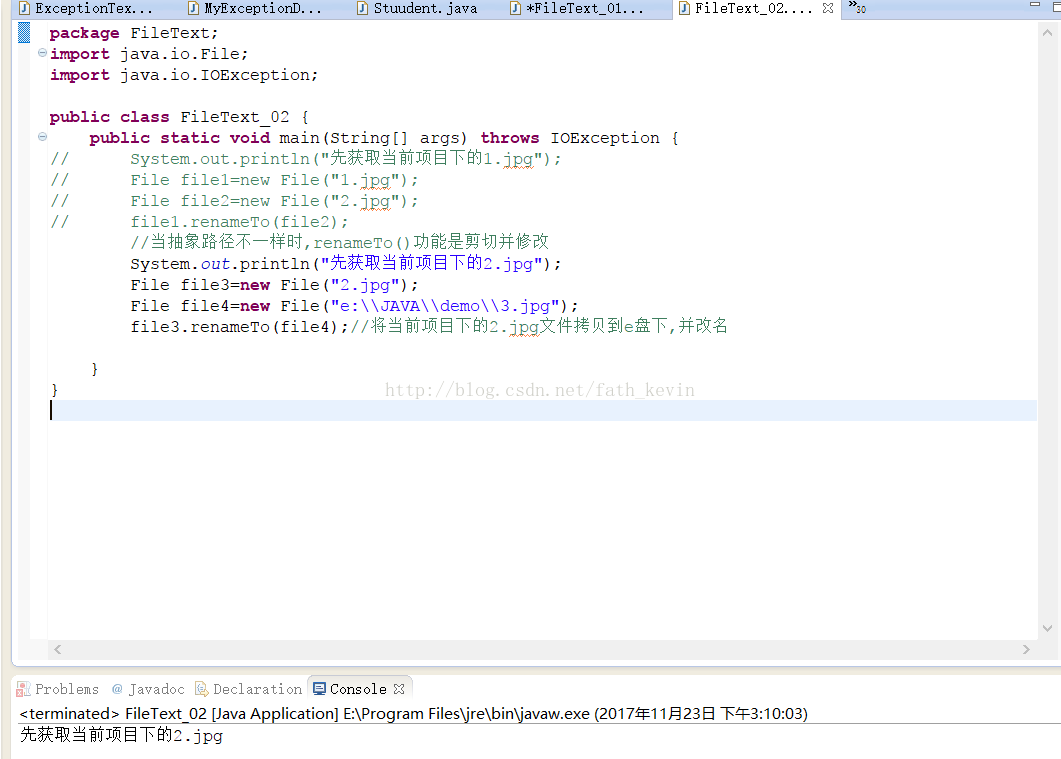Switch to the *FileText_01... editor tab
The height and width of the screenshot is (759, 1061).
[x=577, y=9]
